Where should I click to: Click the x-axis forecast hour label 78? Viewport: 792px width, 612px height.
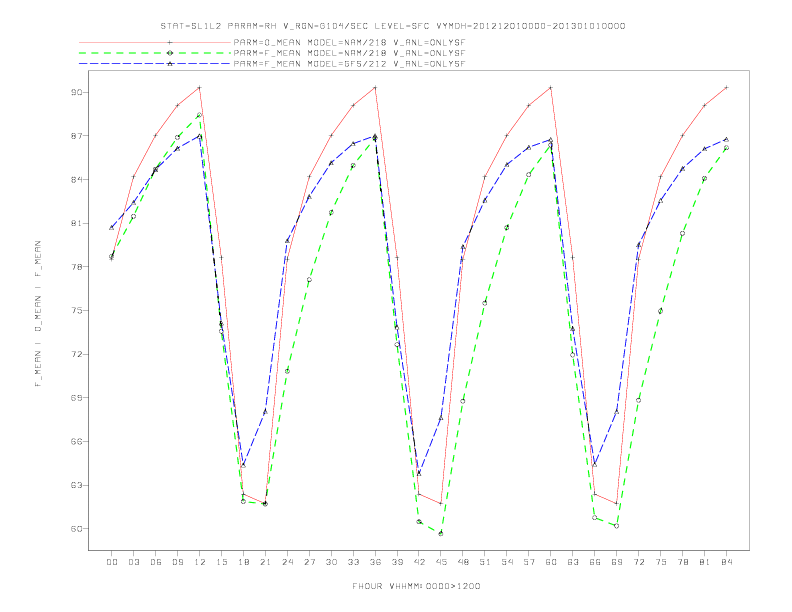pyautogui.click(x=683, y=562)
